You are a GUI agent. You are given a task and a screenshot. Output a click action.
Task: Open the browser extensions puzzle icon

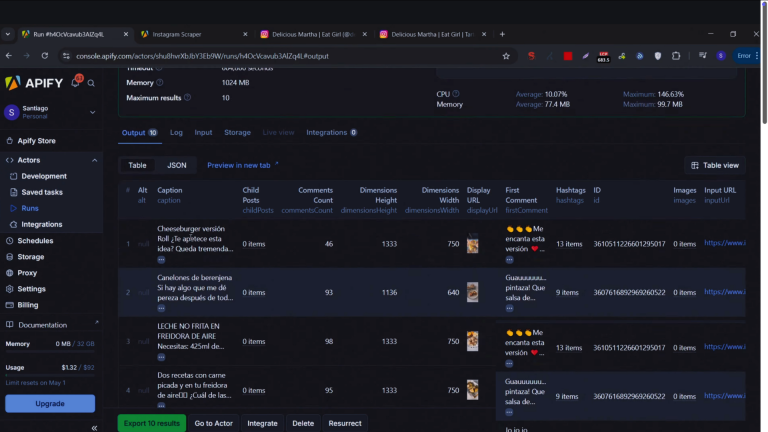(676, 56)
